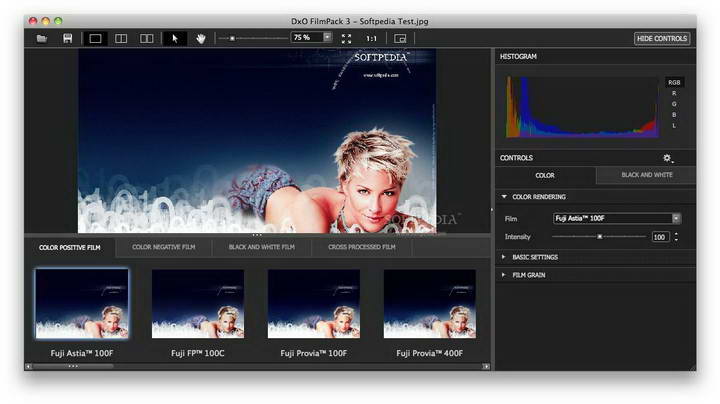Click the open file folder icon
The height and width of the screenshot is (404, 720).
point(42,38)
